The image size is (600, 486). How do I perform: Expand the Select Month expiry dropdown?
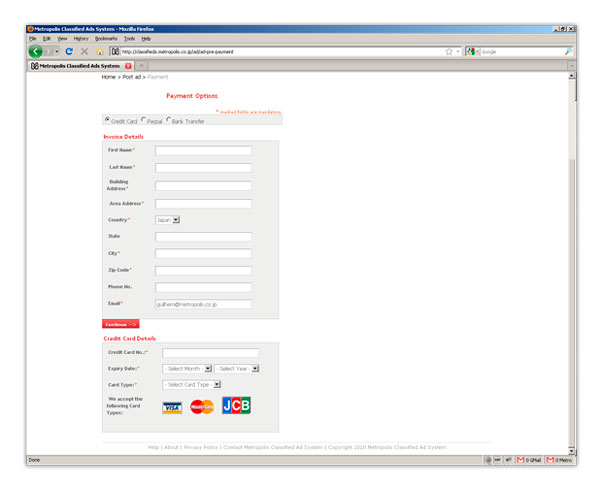[187, 368]
